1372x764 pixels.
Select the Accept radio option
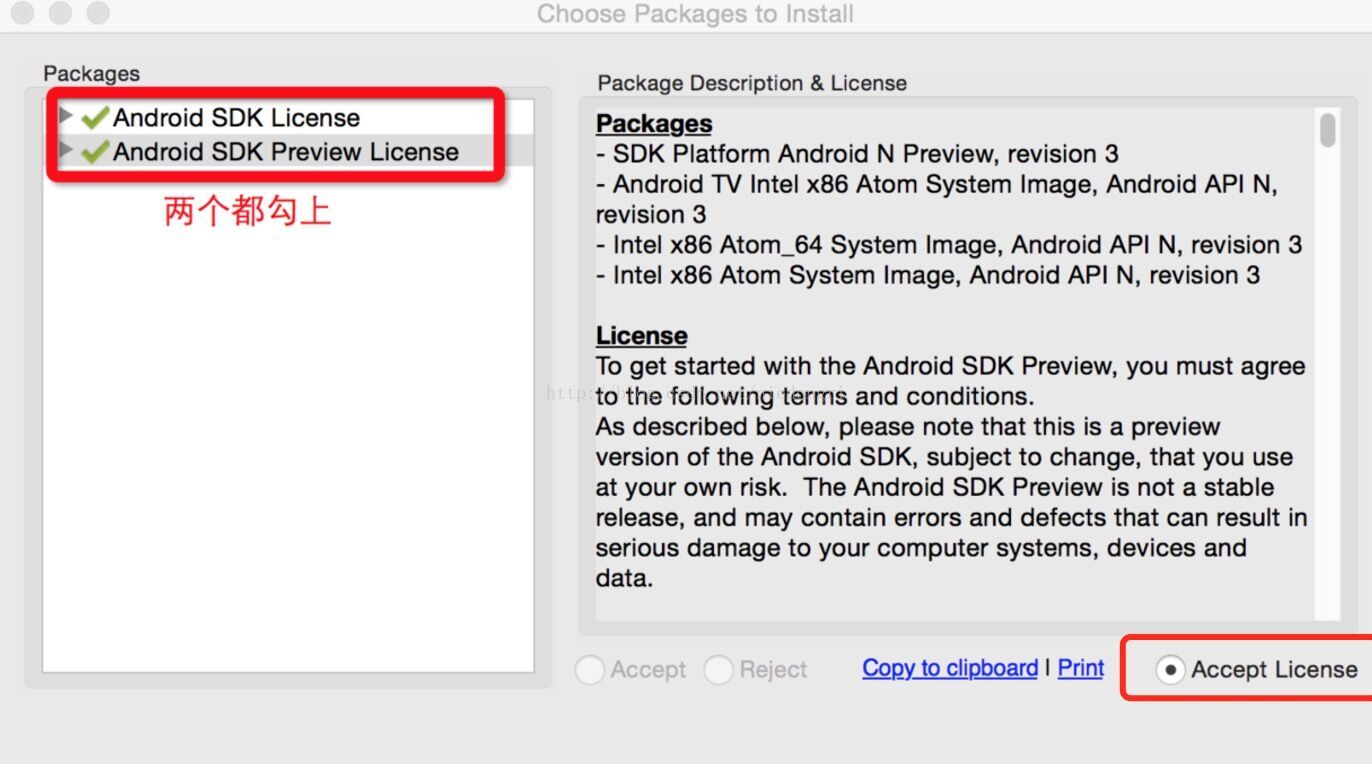(x=590, y=670)
